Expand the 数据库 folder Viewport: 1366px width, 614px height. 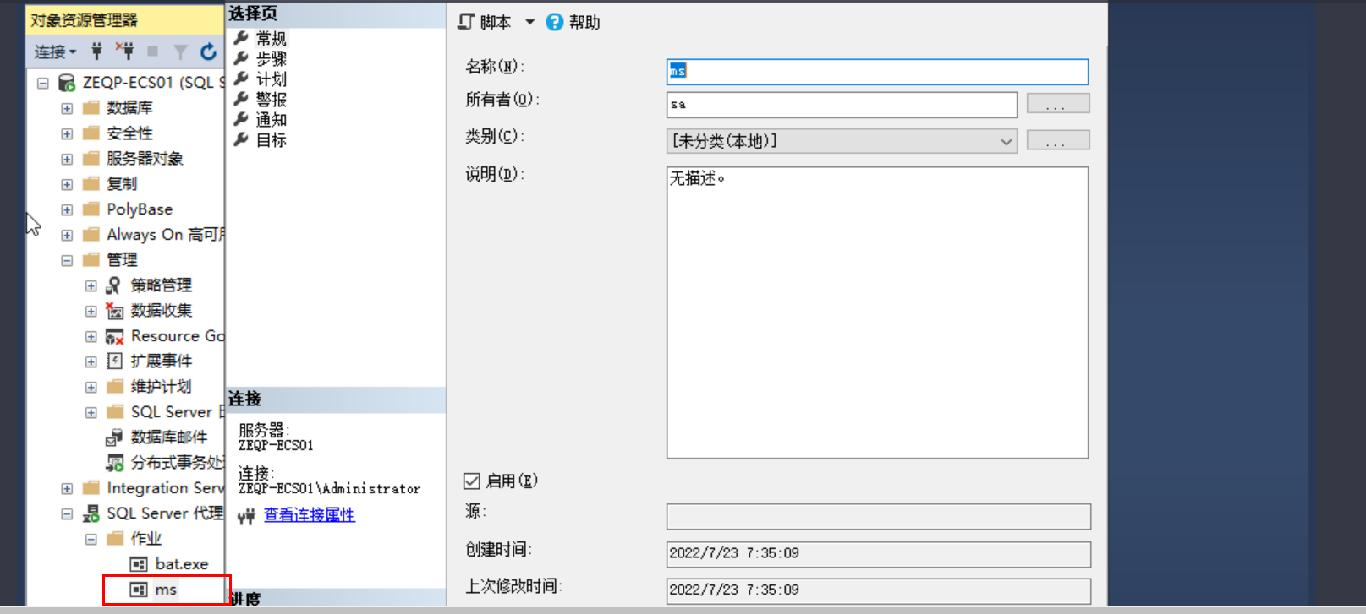point(67,108)
